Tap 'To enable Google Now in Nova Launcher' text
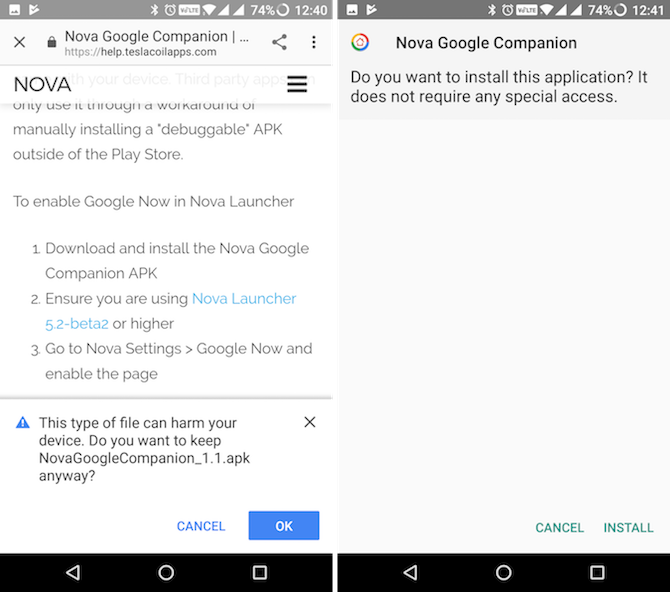Viewport: 670px width, 592px height. click(x=153, y=201)
